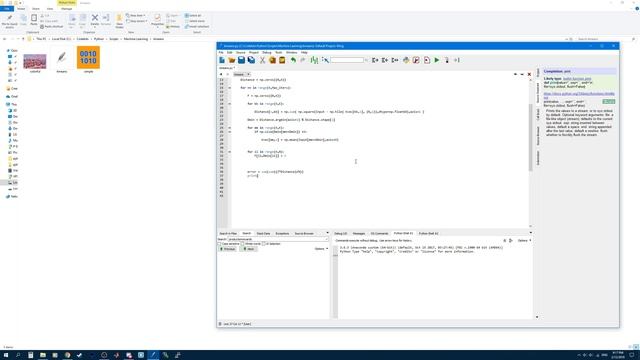Click Pin to Quick access in Explorer ribbon
The height and width of the screenshot is (360, 640).
coord(9,20)
